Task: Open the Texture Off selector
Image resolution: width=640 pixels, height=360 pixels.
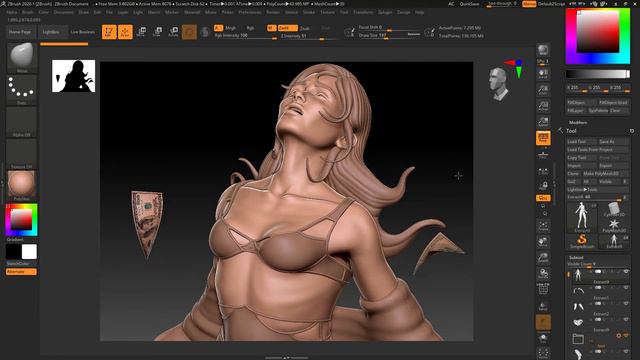Action: coord(22,154)
